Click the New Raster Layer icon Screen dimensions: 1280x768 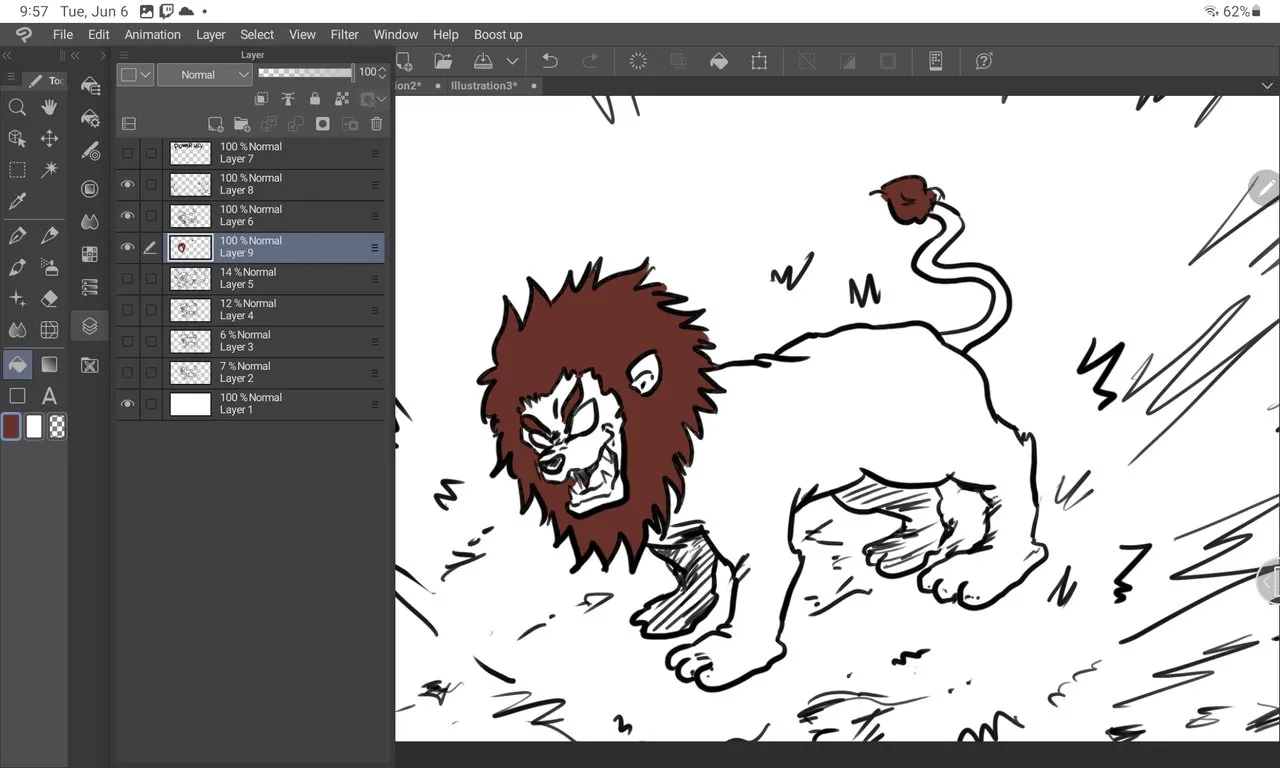tap(215, 124)
